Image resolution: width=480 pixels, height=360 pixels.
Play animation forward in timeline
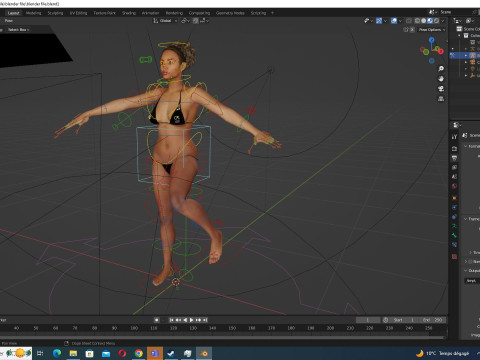pos(192,320)
